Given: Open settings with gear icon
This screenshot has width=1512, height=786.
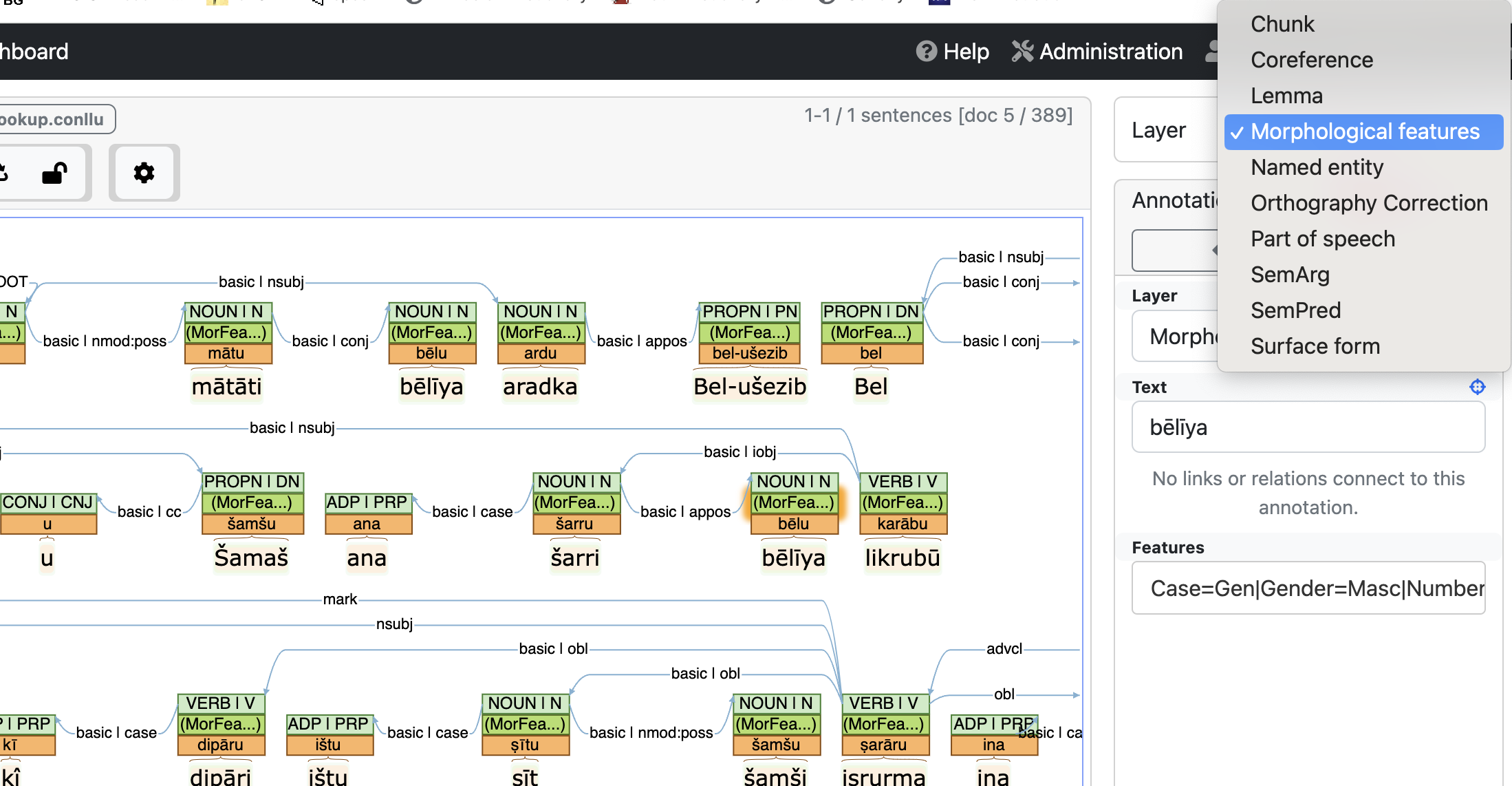Looking at the screenshot, I should click(144, 173).
